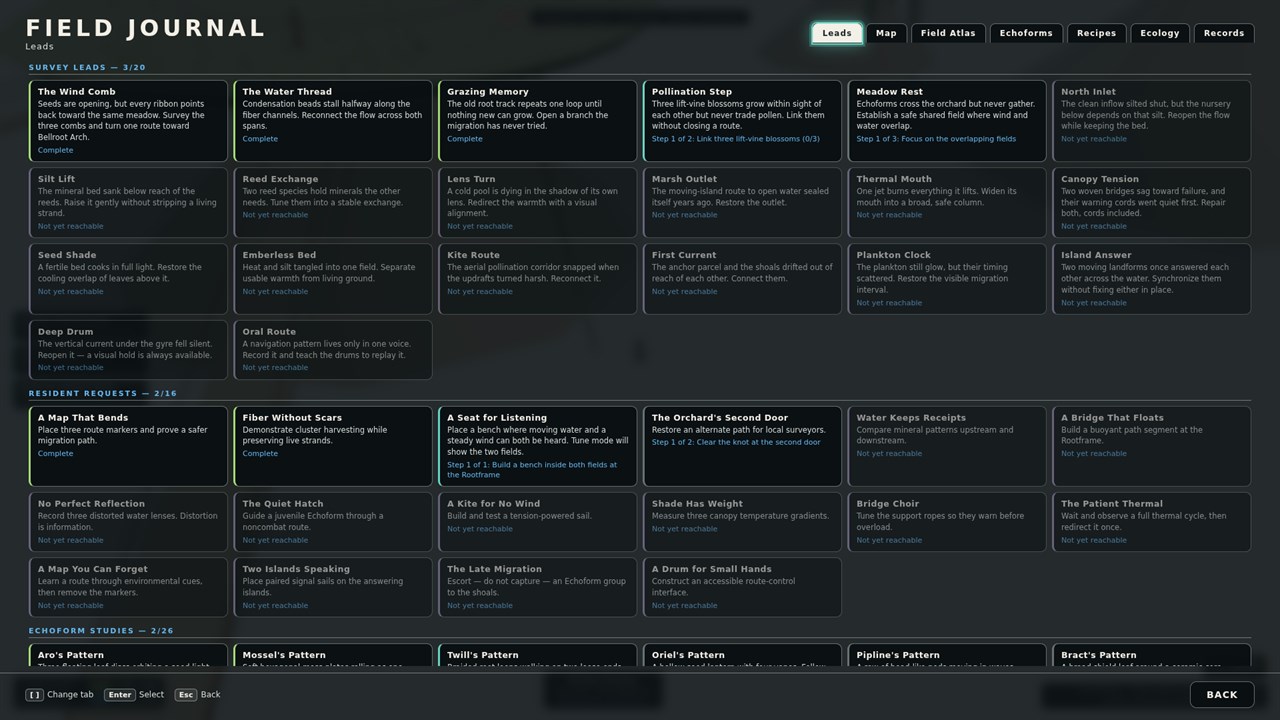Select The Water Thread lead card
The height and width of the screenshot is (720, 1280).
[334, 121]
